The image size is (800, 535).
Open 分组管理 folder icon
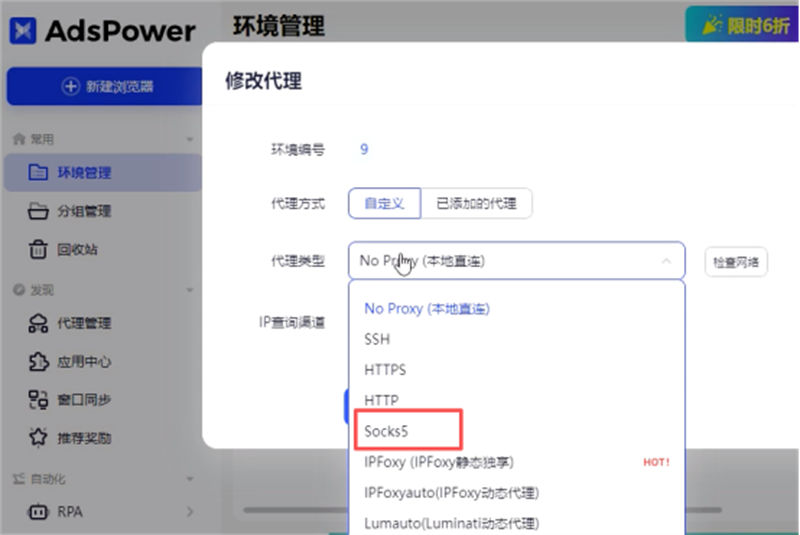pos(38,211)
